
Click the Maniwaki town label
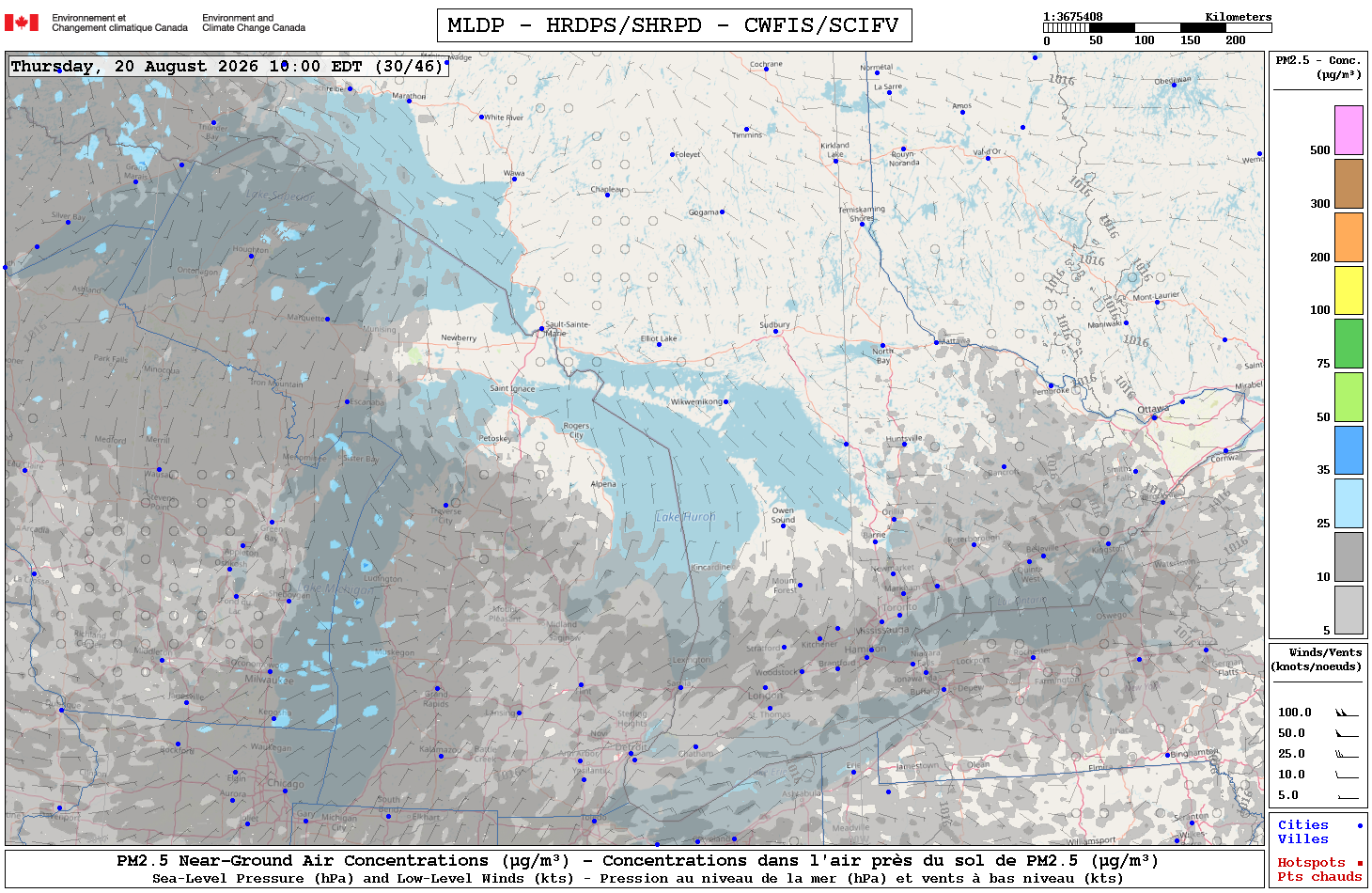1105,324
